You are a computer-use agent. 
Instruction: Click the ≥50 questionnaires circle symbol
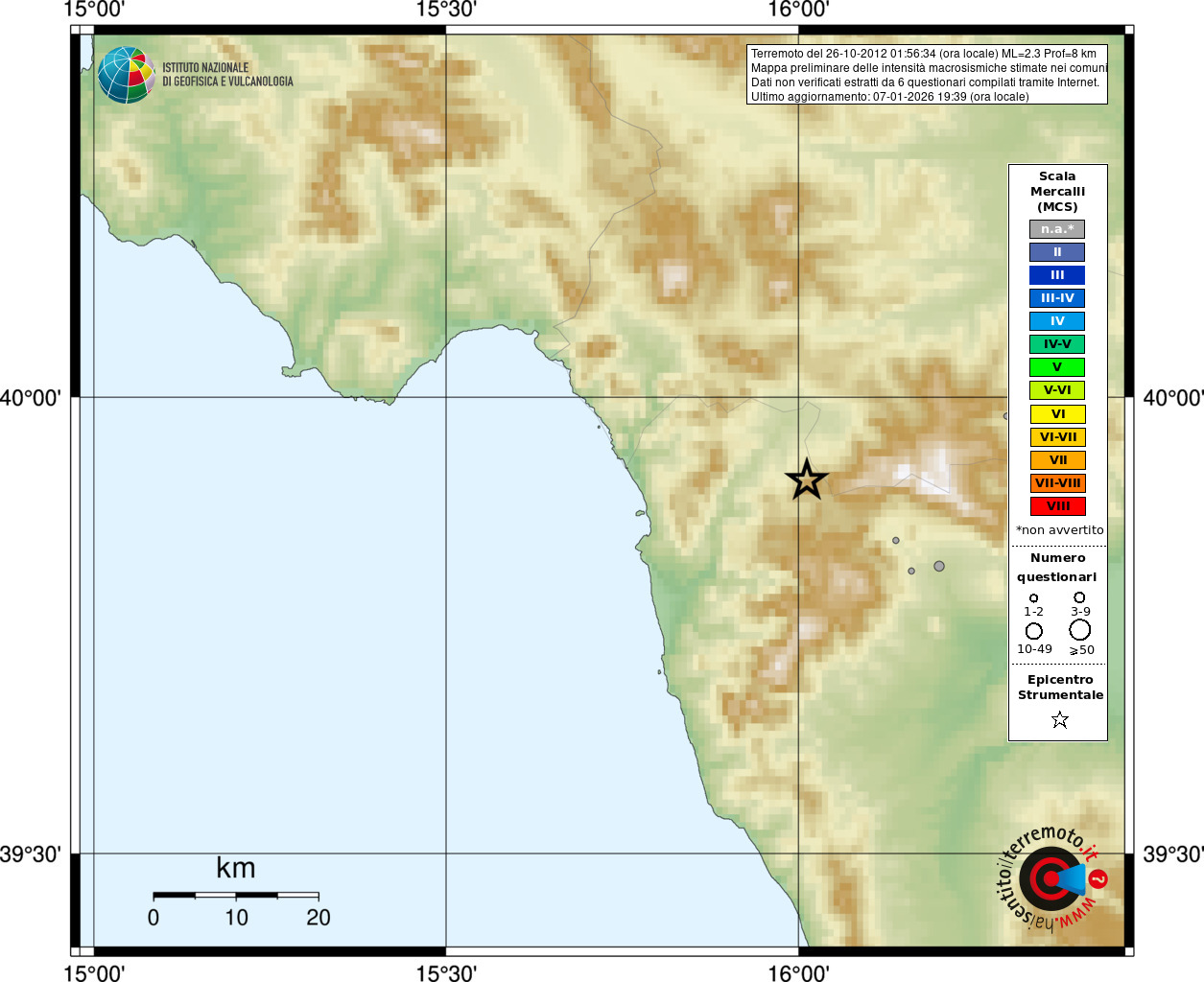click(1080, 630)
